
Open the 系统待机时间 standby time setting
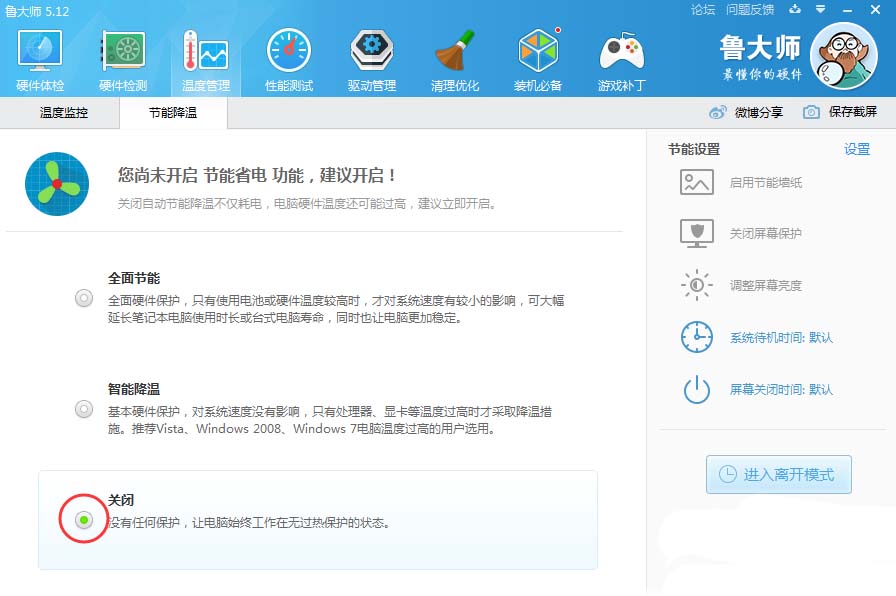click(x=779, y=338)
